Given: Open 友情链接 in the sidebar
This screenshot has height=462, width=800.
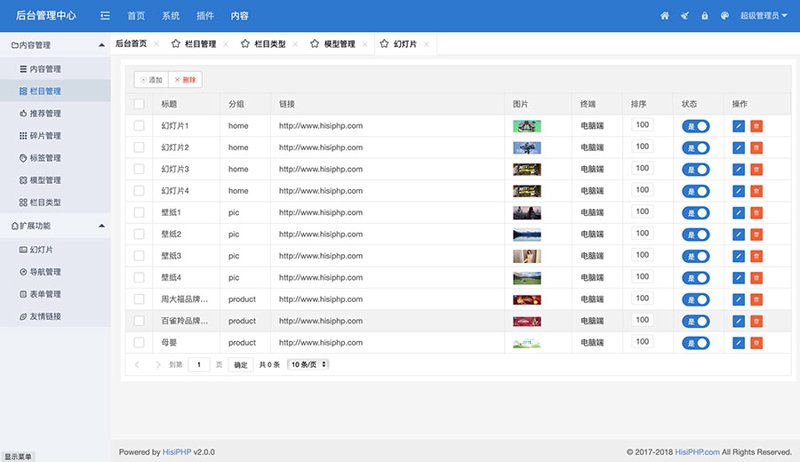Looking at the screenshot, I should 55,316.
